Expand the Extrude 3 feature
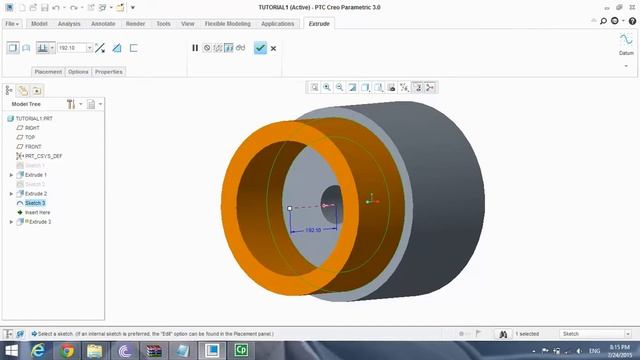640x360 pixels. tap(11, 222)
